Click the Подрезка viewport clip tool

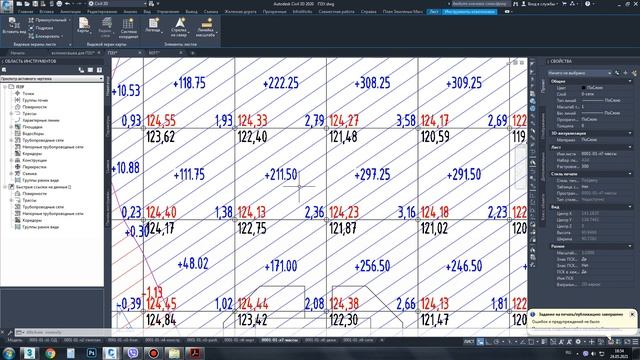tap(41, 28)
